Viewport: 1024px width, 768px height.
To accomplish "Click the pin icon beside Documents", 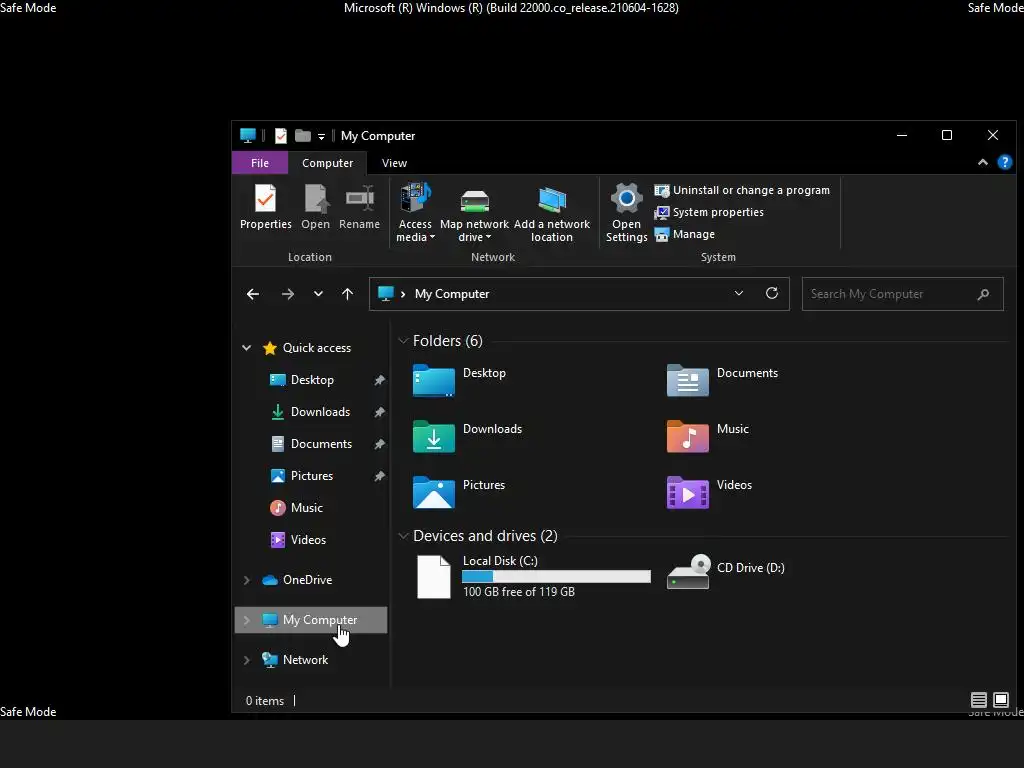I will (379, 444).
